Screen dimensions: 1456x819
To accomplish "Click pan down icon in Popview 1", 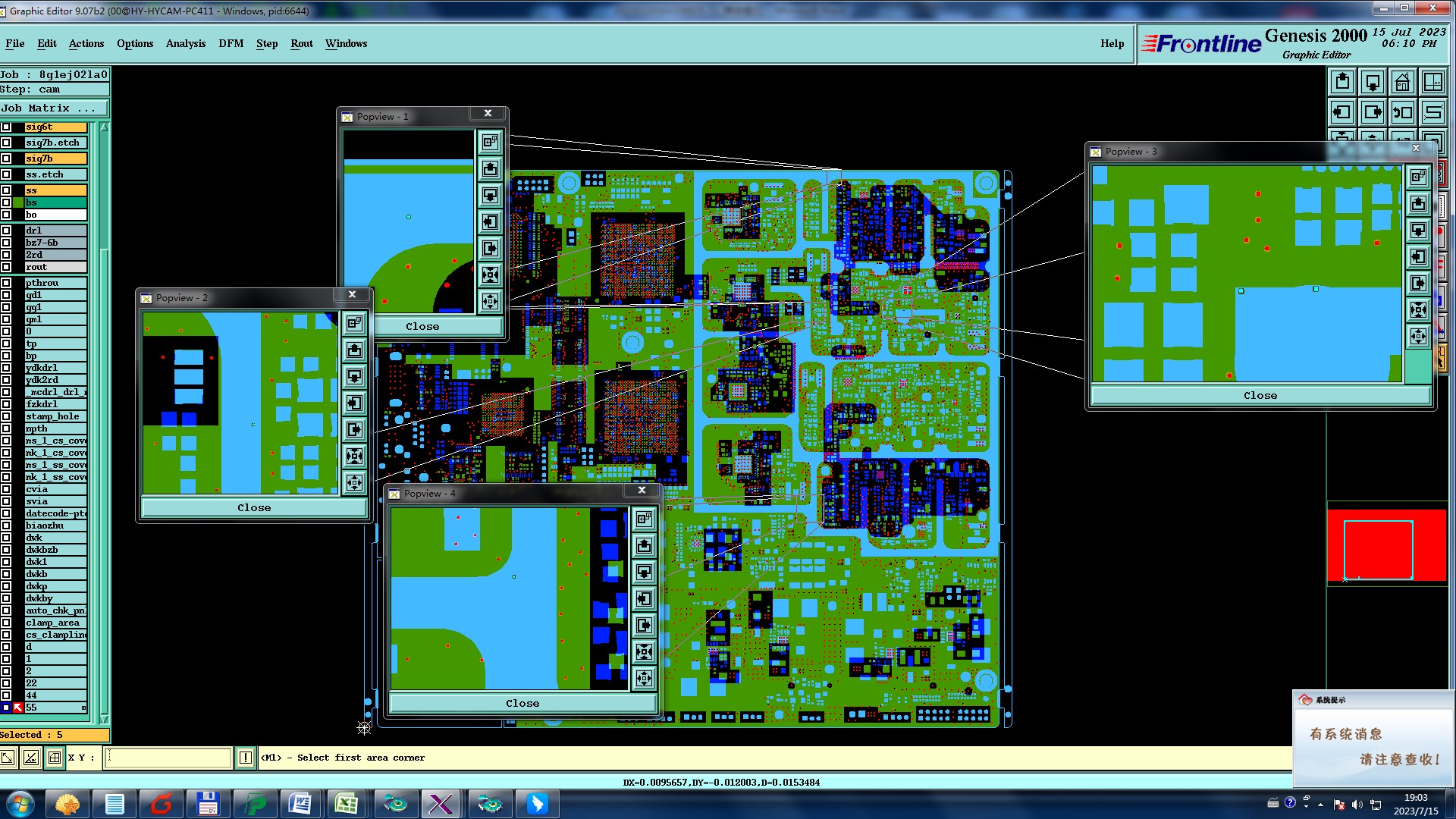I will pyautogui.click(x=491, y=195).
